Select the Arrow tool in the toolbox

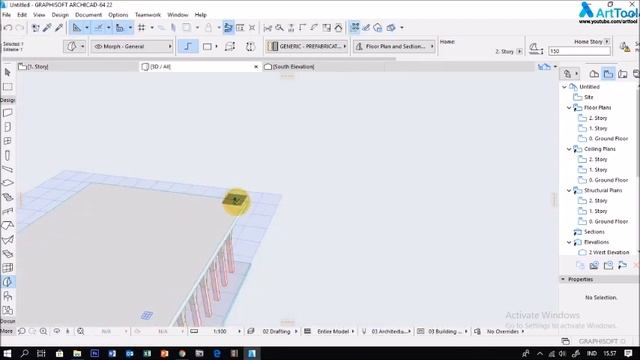7,73
